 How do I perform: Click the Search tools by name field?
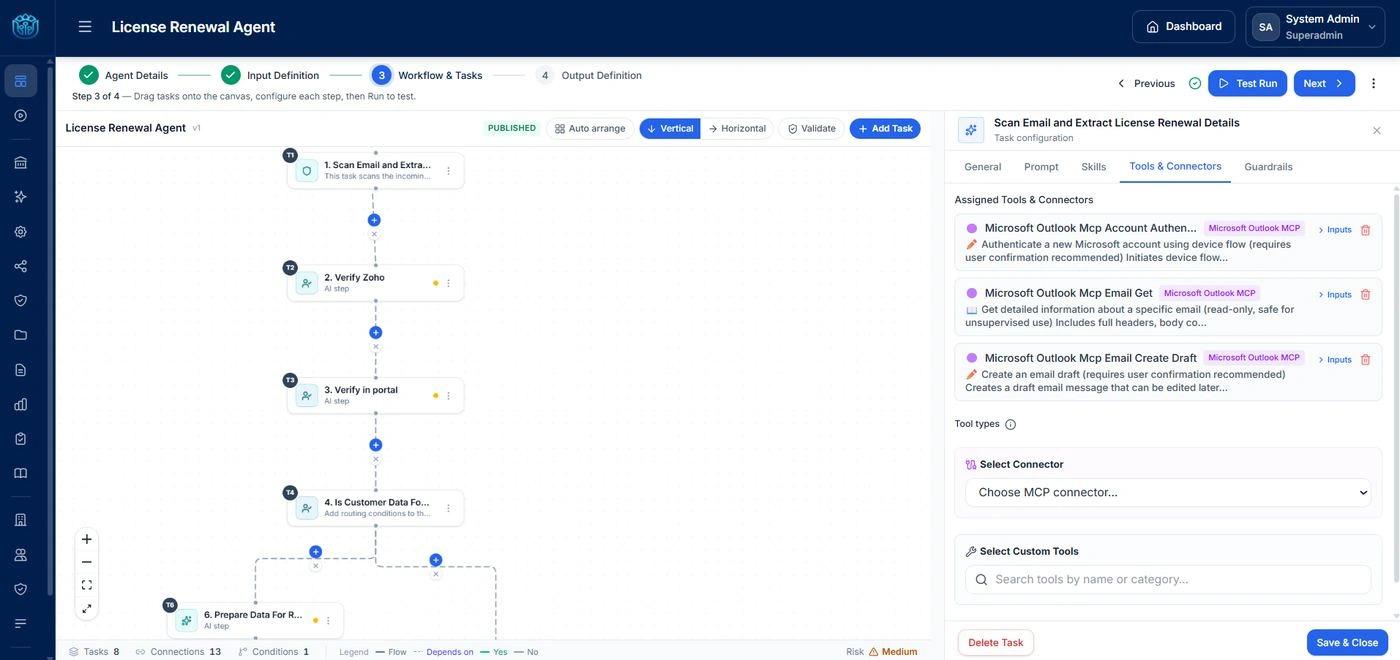tap(1168, 580)
